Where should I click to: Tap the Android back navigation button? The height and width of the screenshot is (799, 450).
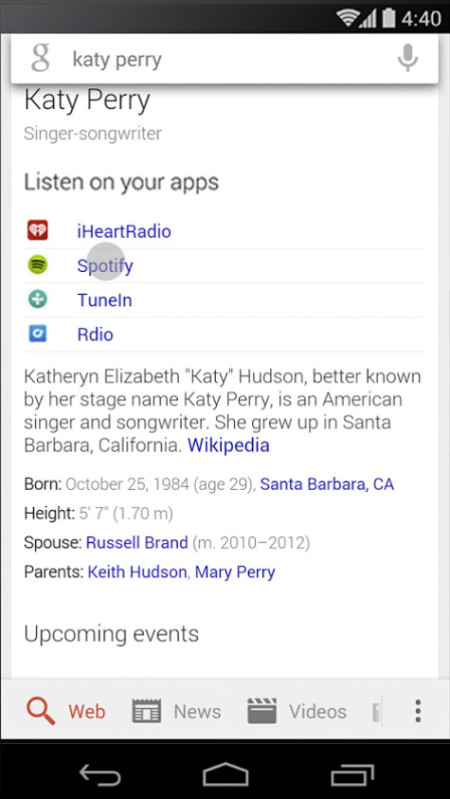(x=100, y=776)
